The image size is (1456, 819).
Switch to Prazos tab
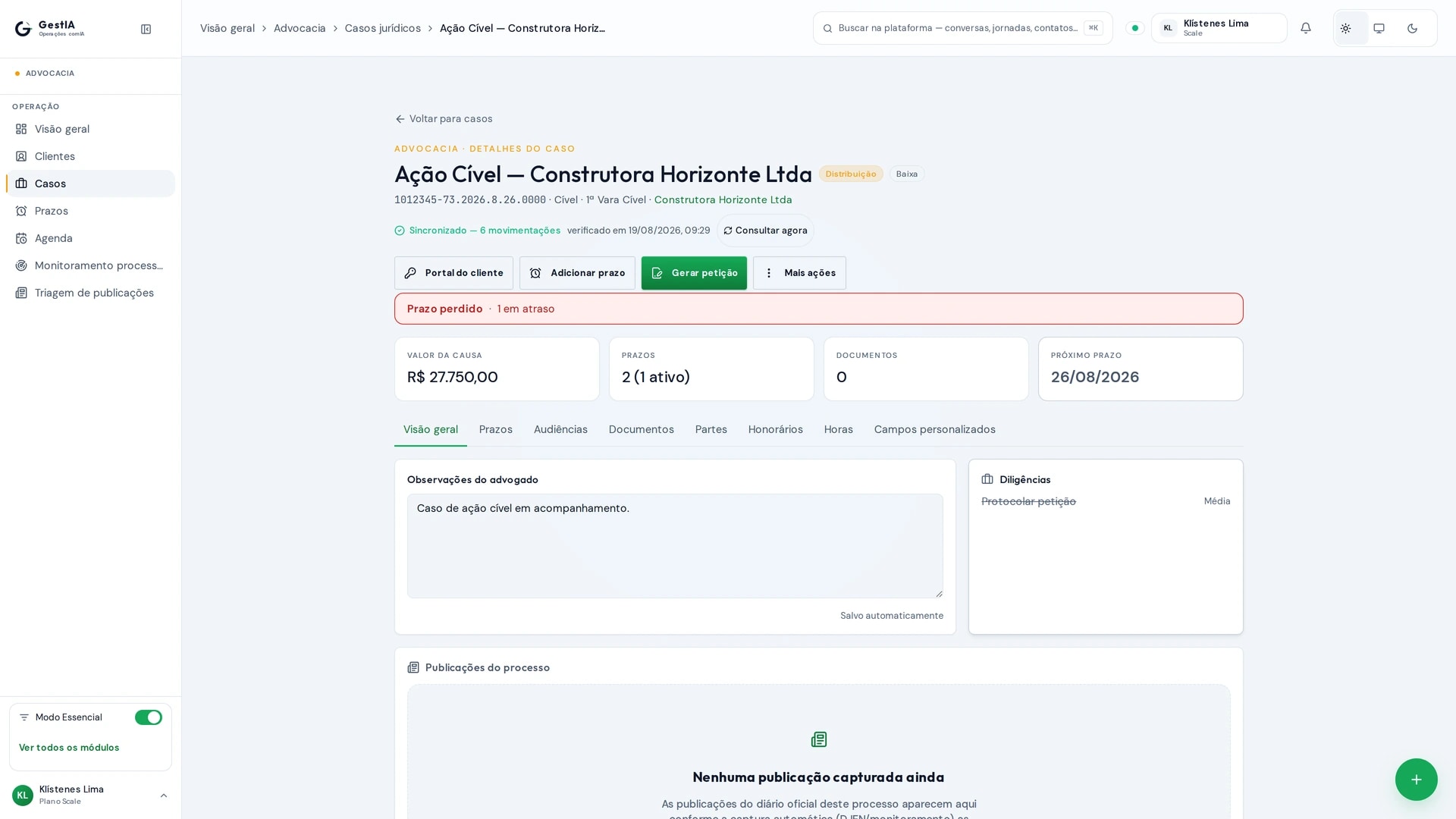496,429
